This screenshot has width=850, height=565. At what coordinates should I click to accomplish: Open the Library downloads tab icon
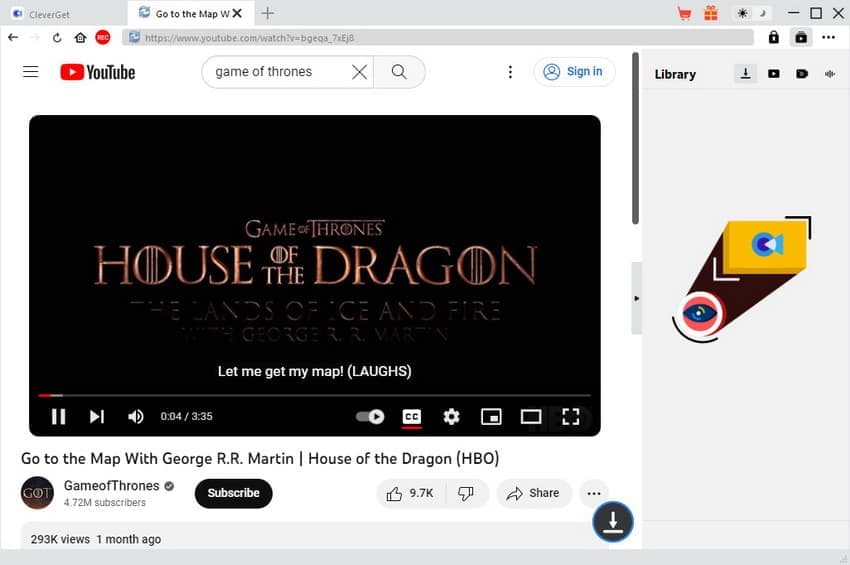tap(745, 74)
